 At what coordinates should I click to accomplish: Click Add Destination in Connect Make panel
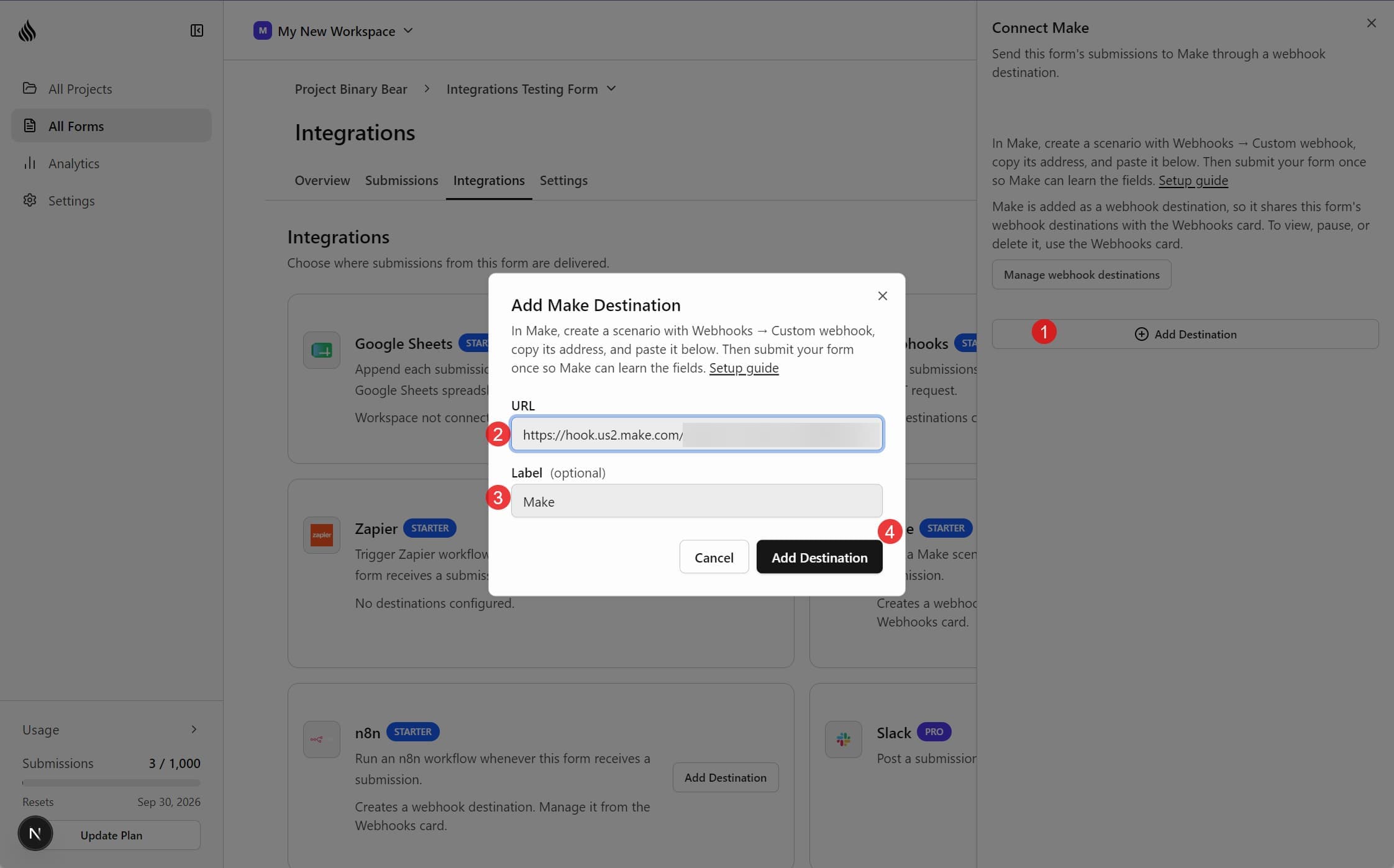coord(1185,334)
